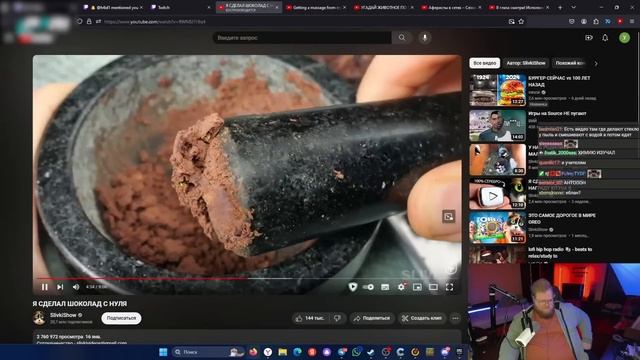Select the Похожий контент chip

pyautogui.click(x=570, y=63)
